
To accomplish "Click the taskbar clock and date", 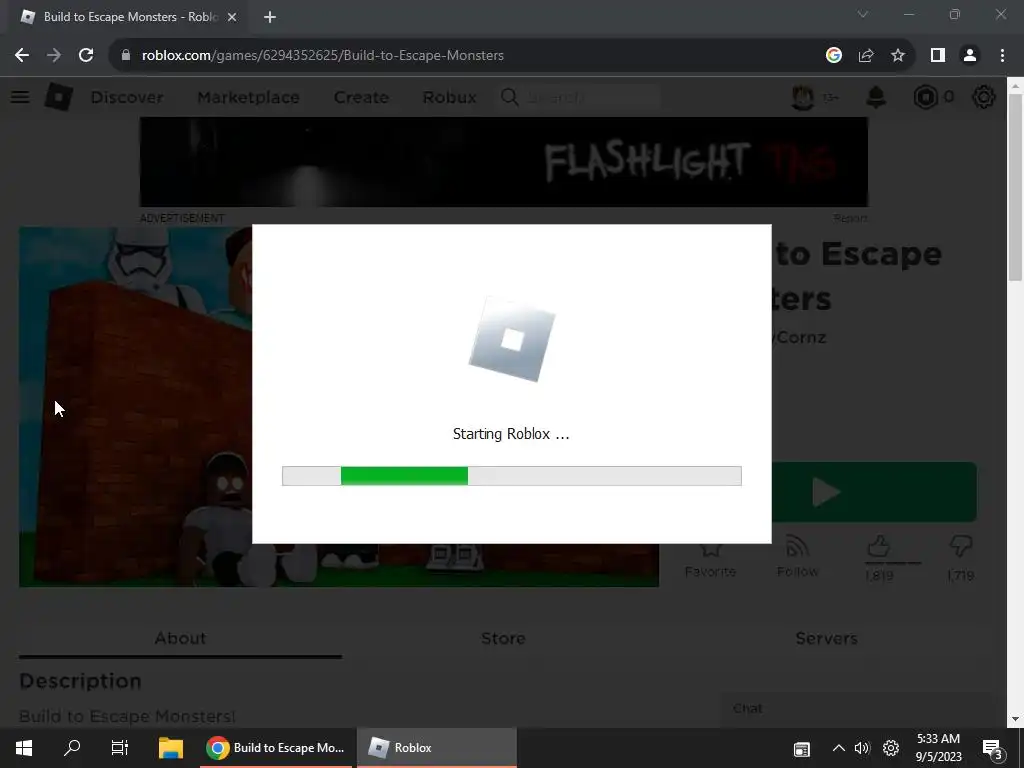I will [938, 748].
